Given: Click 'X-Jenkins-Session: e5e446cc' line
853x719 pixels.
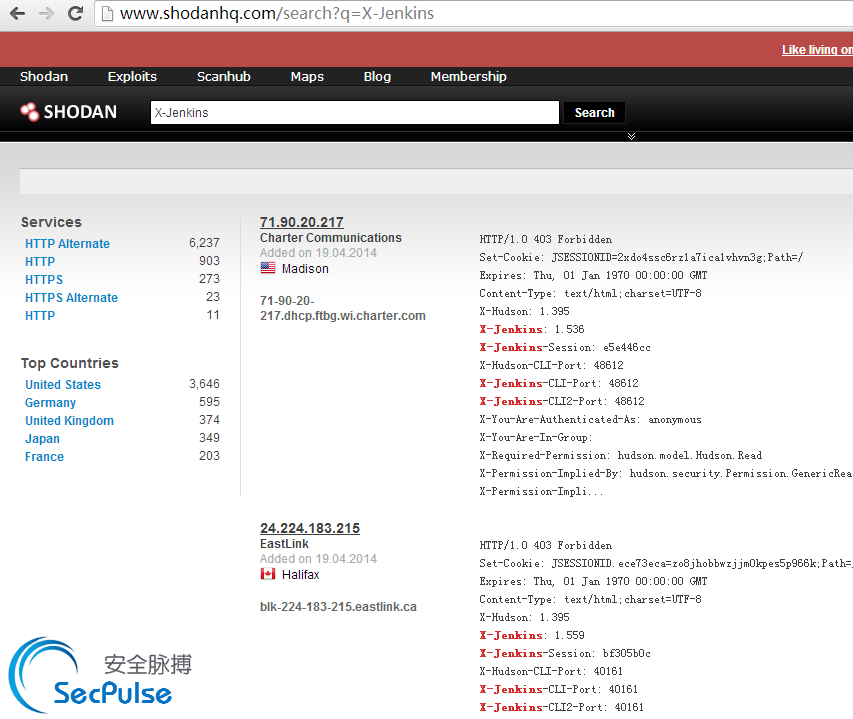Looking at the screenshot, I should click(x=565, y=347).
